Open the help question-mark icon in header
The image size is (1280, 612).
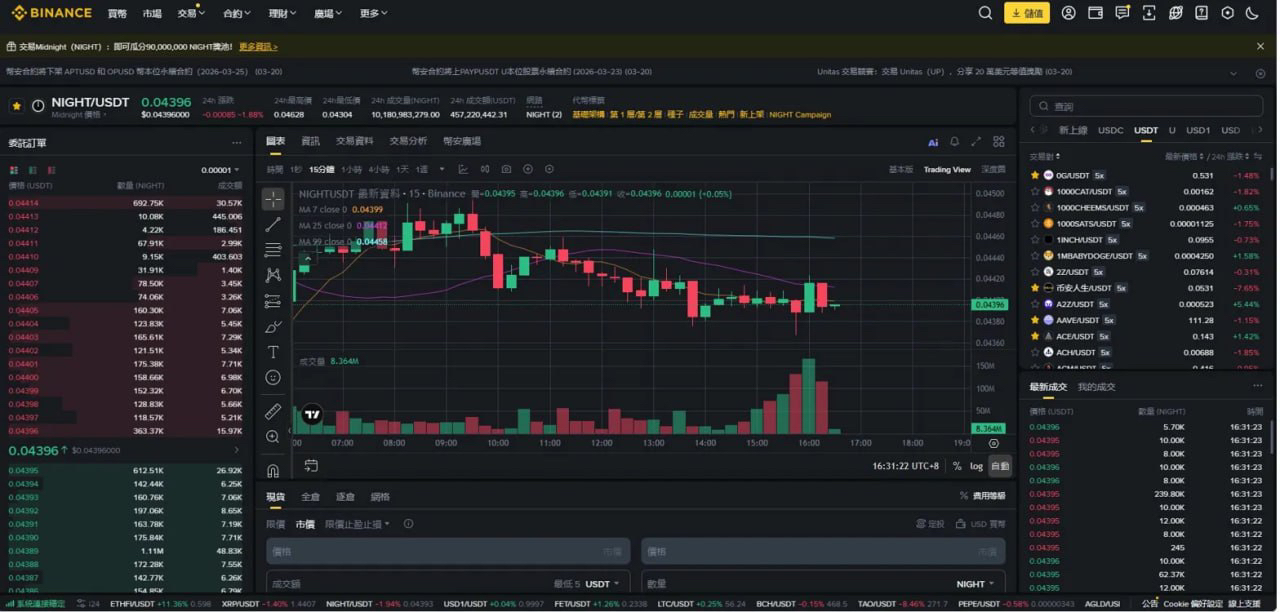pos(1201,13)
